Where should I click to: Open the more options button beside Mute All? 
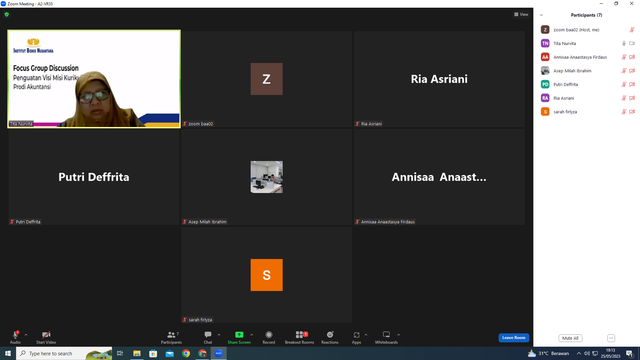point(611,338)
